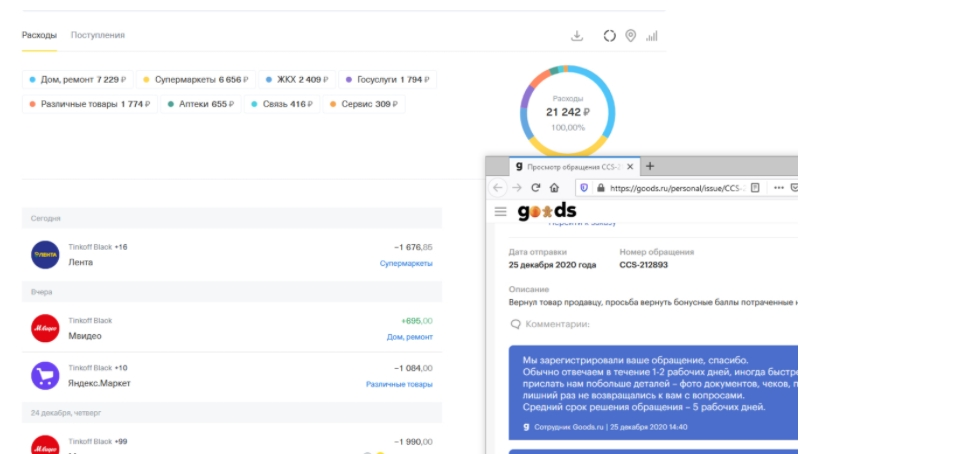This screenshot has width=959, height=454.
Task: Filter by Дом, ремонт 7 229 ₽ chip
Action: tap(78, 80)
